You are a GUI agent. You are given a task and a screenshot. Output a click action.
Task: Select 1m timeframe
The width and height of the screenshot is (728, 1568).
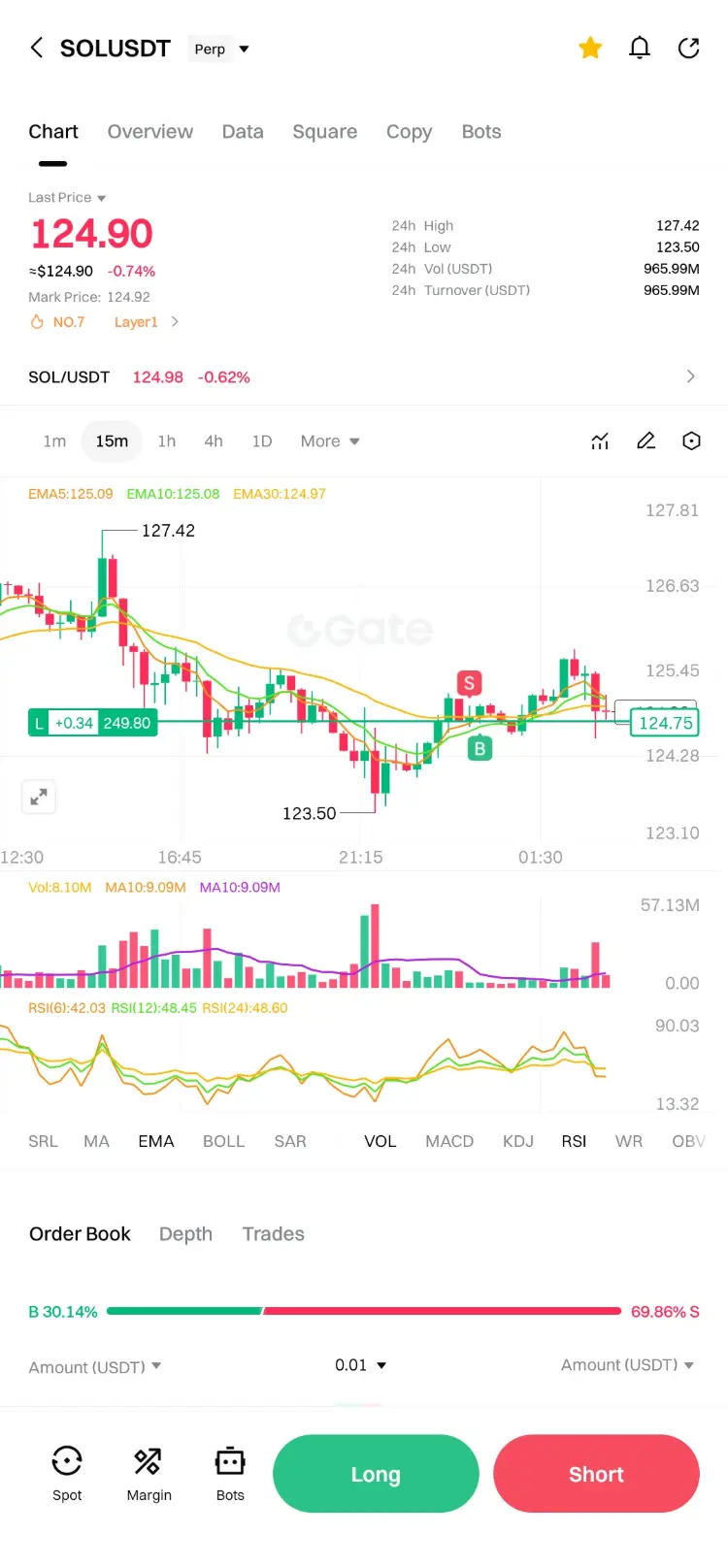pyautogui.click(x=54, y=441)
